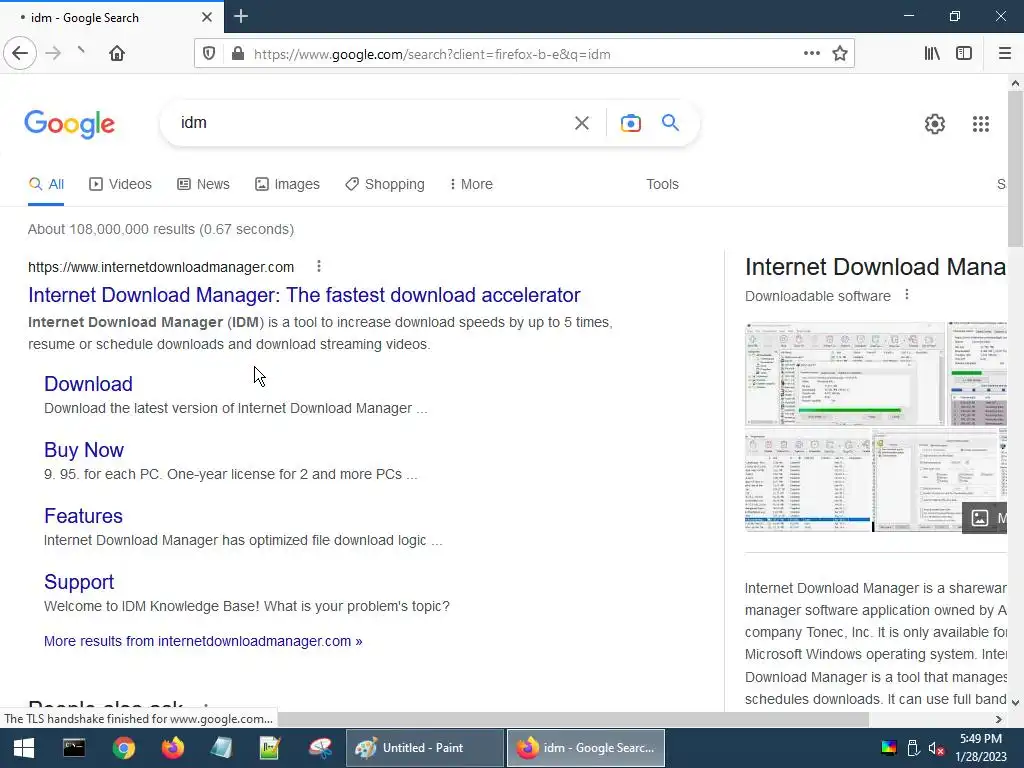
Task: Launch Command Prompt from taskbar
Action: [74, 748]
